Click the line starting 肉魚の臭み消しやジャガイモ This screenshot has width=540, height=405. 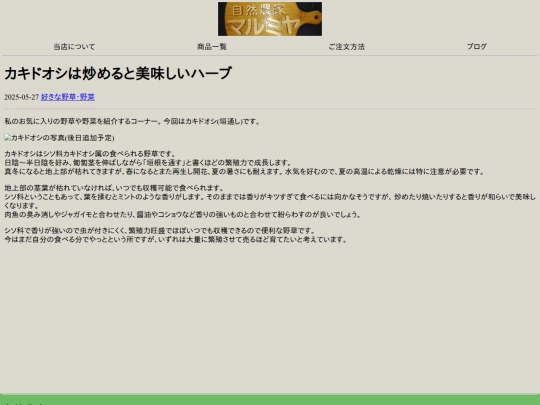183,215
